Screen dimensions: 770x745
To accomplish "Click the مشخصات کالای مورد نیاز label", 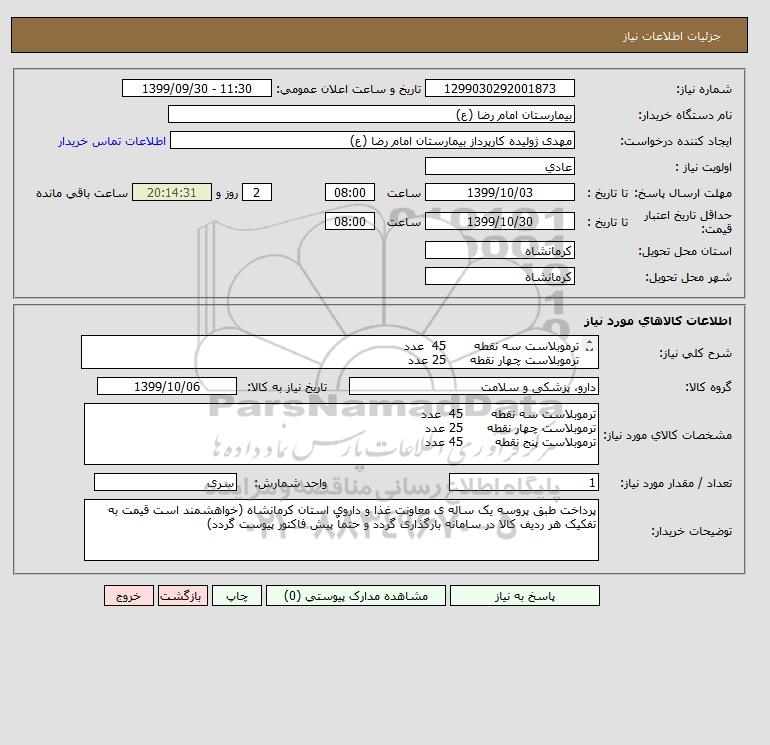I will coord(667,435).
